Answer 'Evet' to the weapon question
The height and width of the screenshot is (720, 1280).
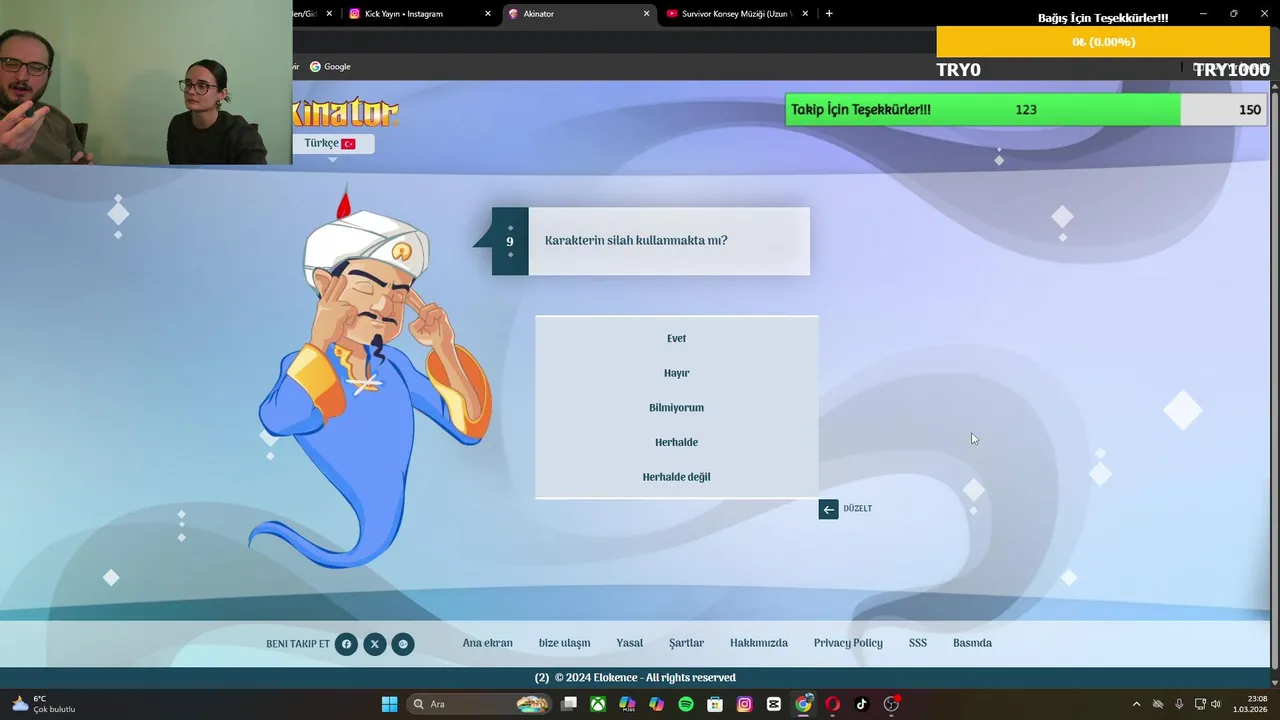click(x=676, y=338)
